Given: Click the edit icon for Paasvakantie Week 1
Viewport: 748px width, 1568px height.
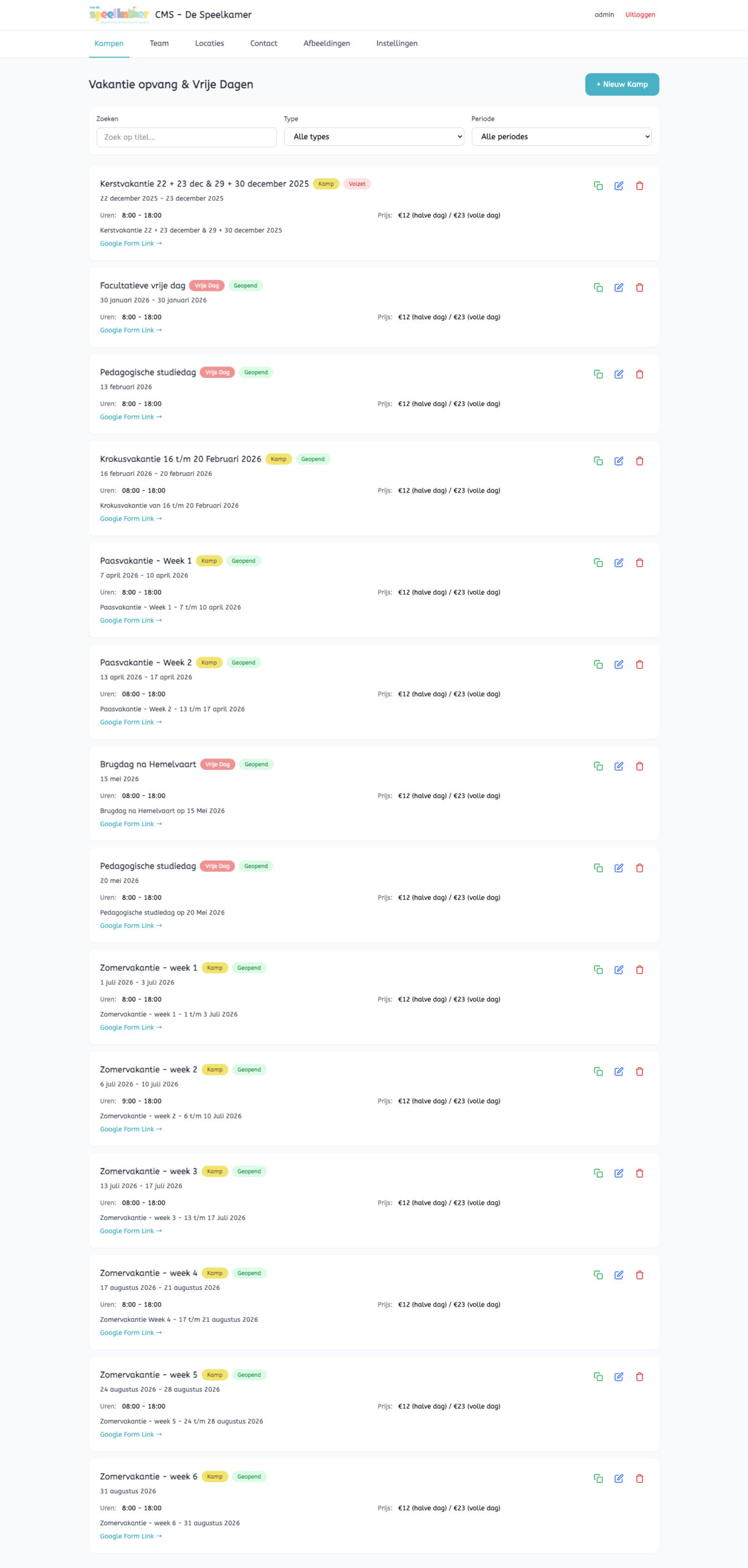Looking at the screenshot, I should (x=619, y=563).
